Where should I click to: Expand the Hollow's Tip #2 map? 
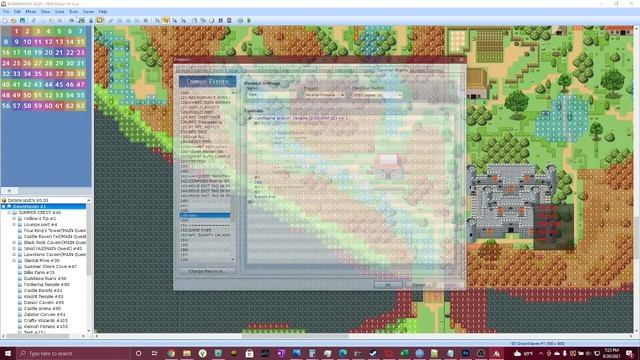(x=14, y=219)
